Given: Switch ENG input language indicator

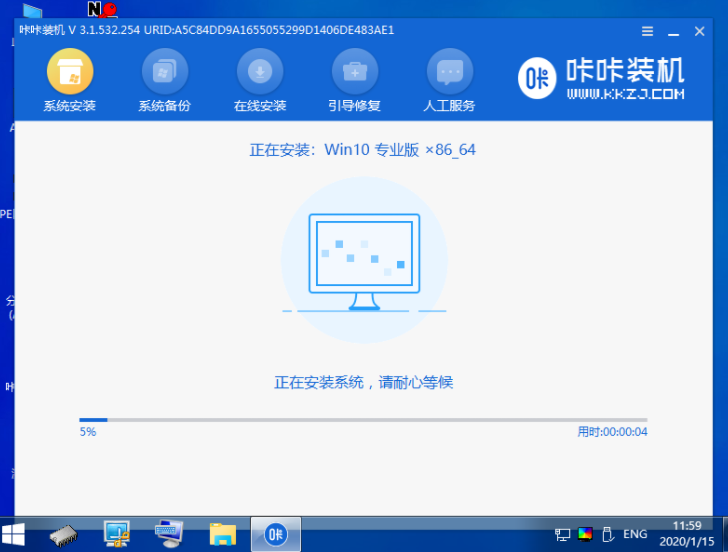Looking at the screenshot, I should (635, 534).
